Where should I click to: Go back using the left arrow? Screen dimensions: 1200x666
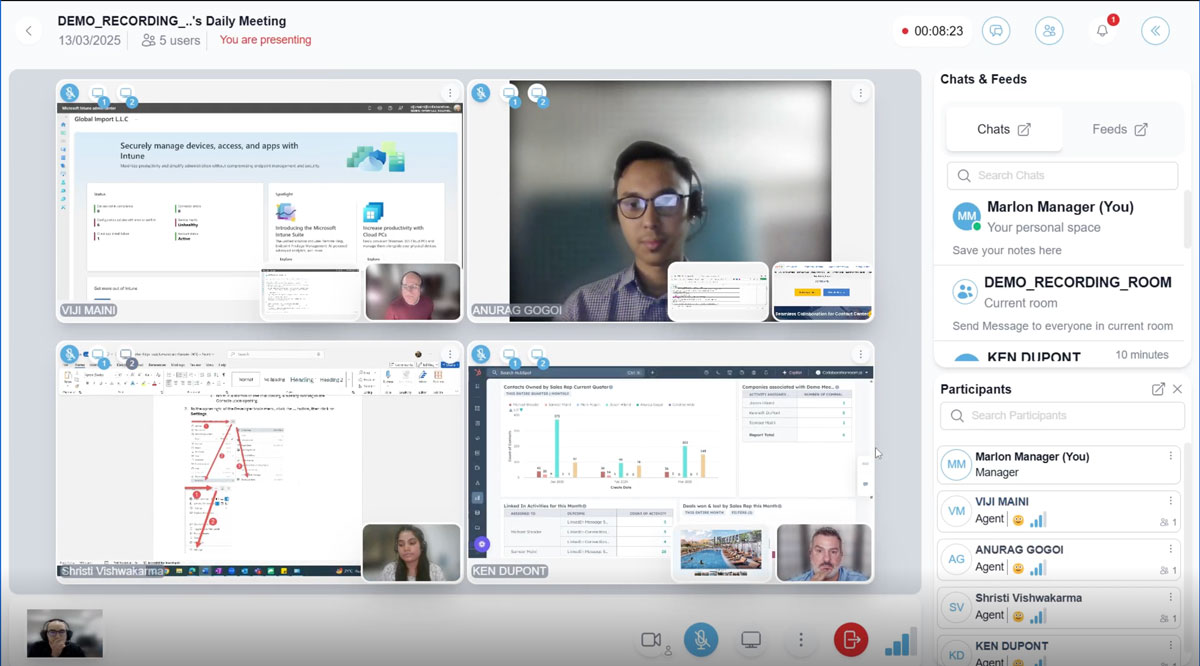(x=28, y=31)
